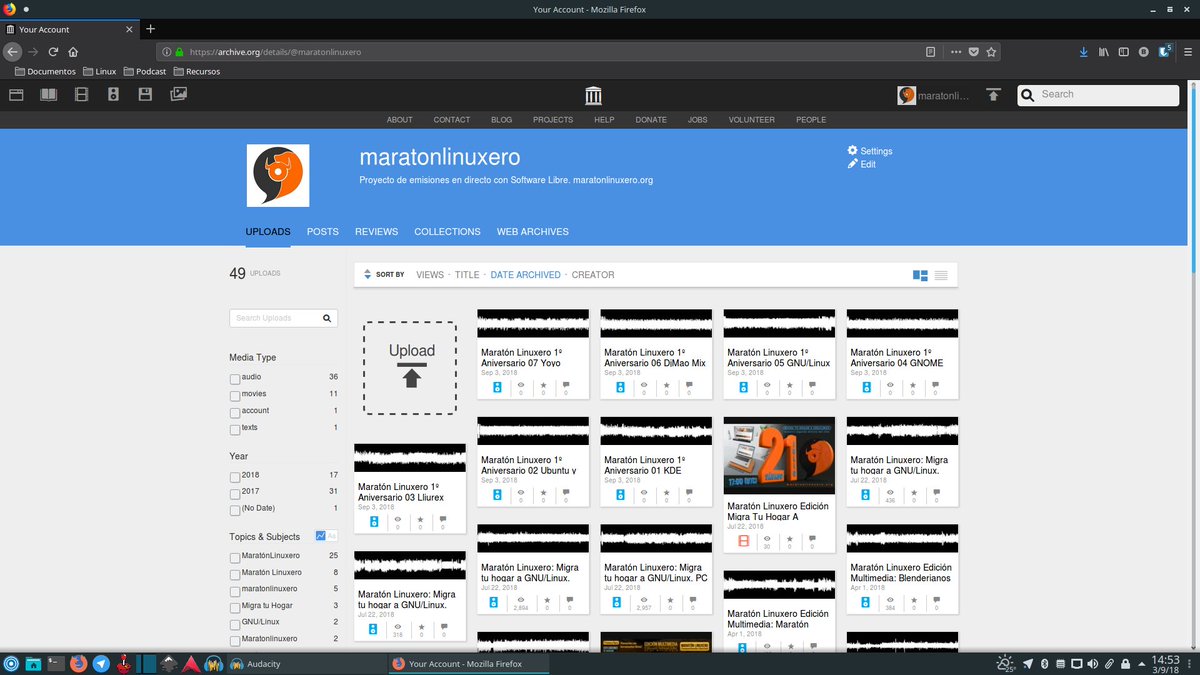Open the COLLECTIONS tab
The image size is (1200, 675).
[x=447, y=232]
